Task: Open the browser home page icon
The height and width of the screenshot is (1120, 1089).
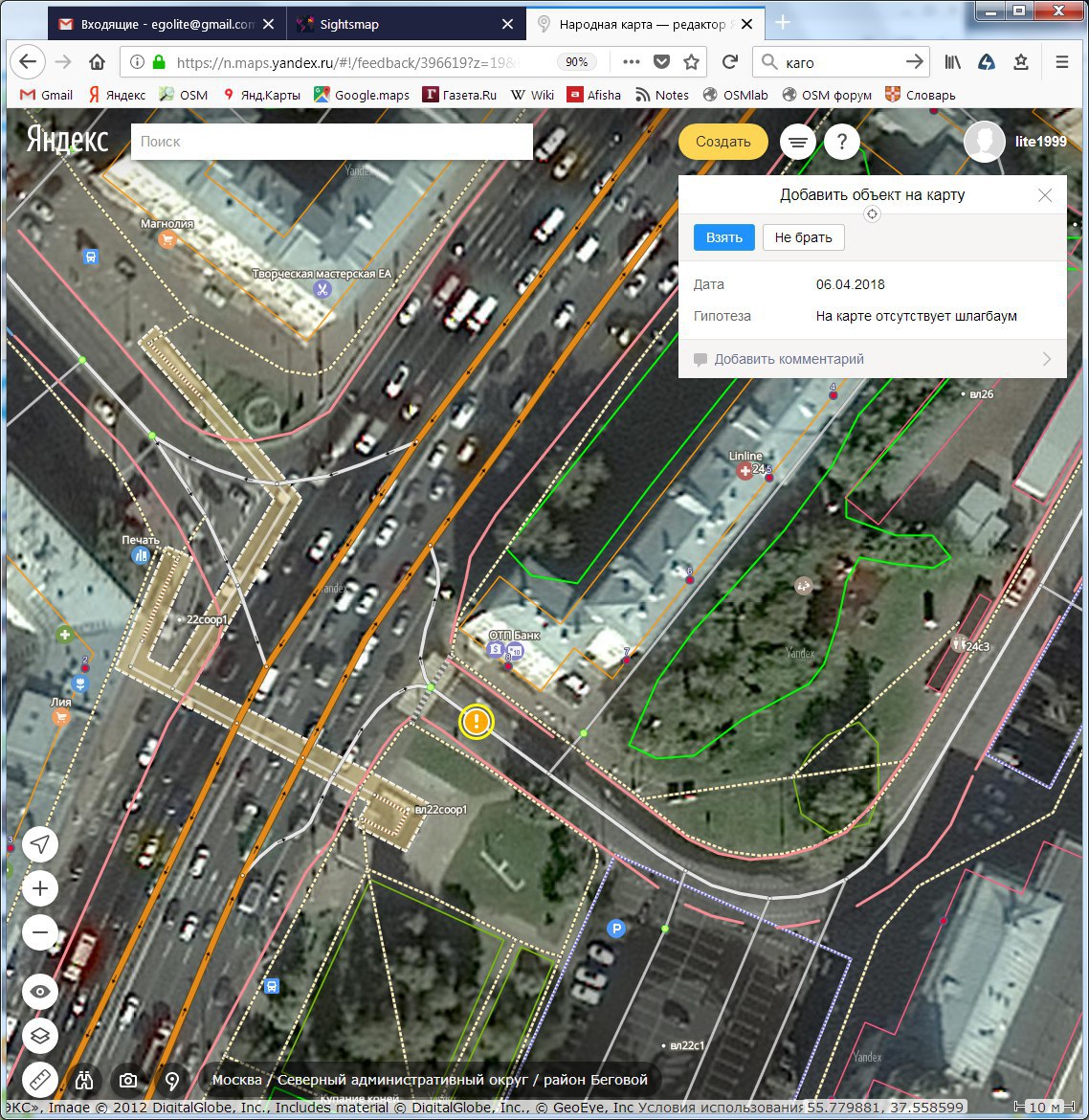Action: pyautogui.click(x=97, y=62)
